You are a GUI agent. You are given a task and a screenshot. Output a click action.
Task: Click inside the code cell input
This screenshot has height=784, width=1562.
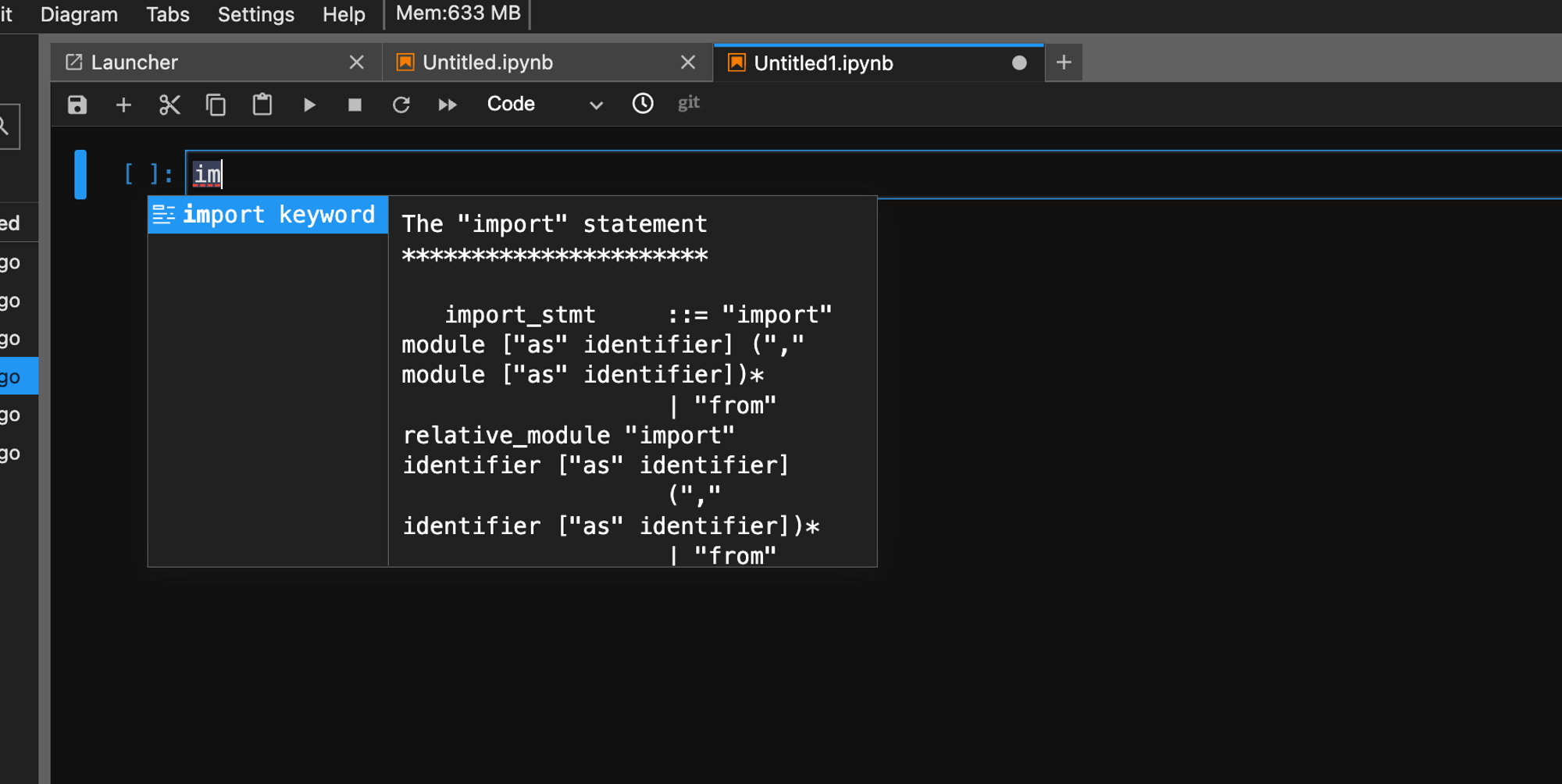875,174
